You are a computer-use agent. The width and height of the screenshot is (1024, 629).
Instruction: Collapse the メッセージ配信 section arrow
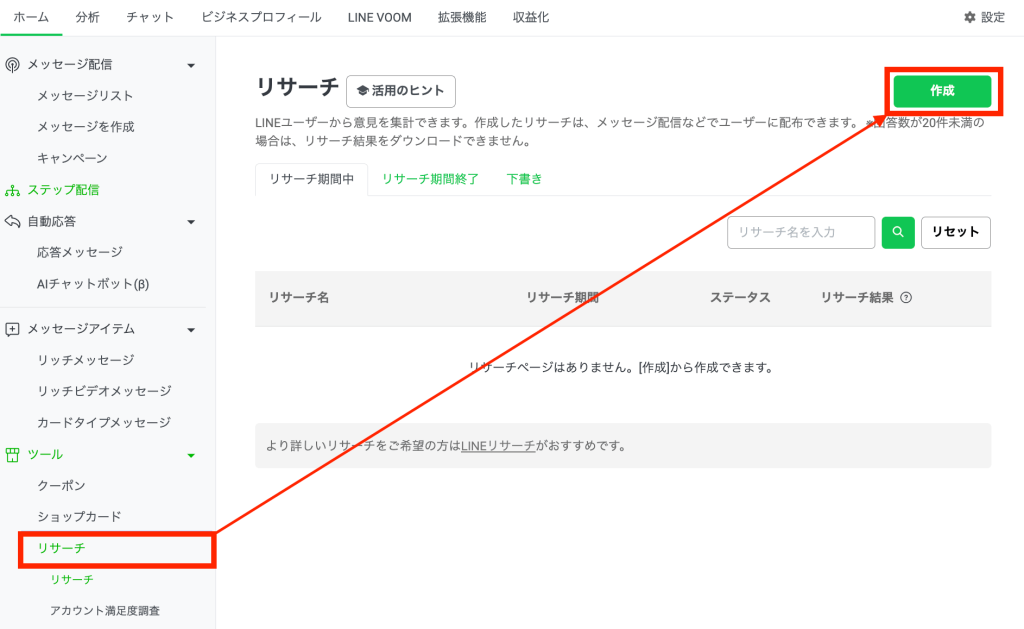191,65
